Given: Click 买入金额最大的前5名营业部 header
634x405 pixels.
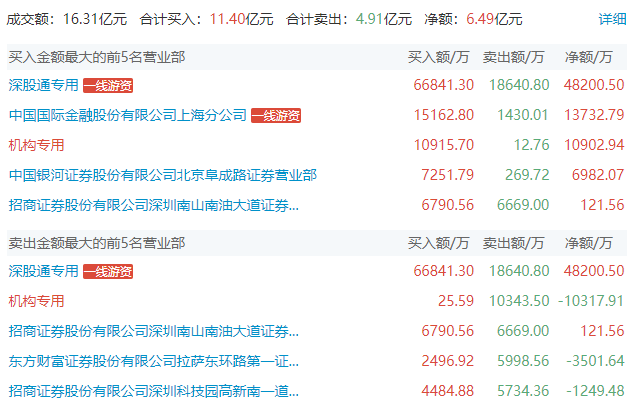Looking at the screenshot, I should click(x=97, y=57).
